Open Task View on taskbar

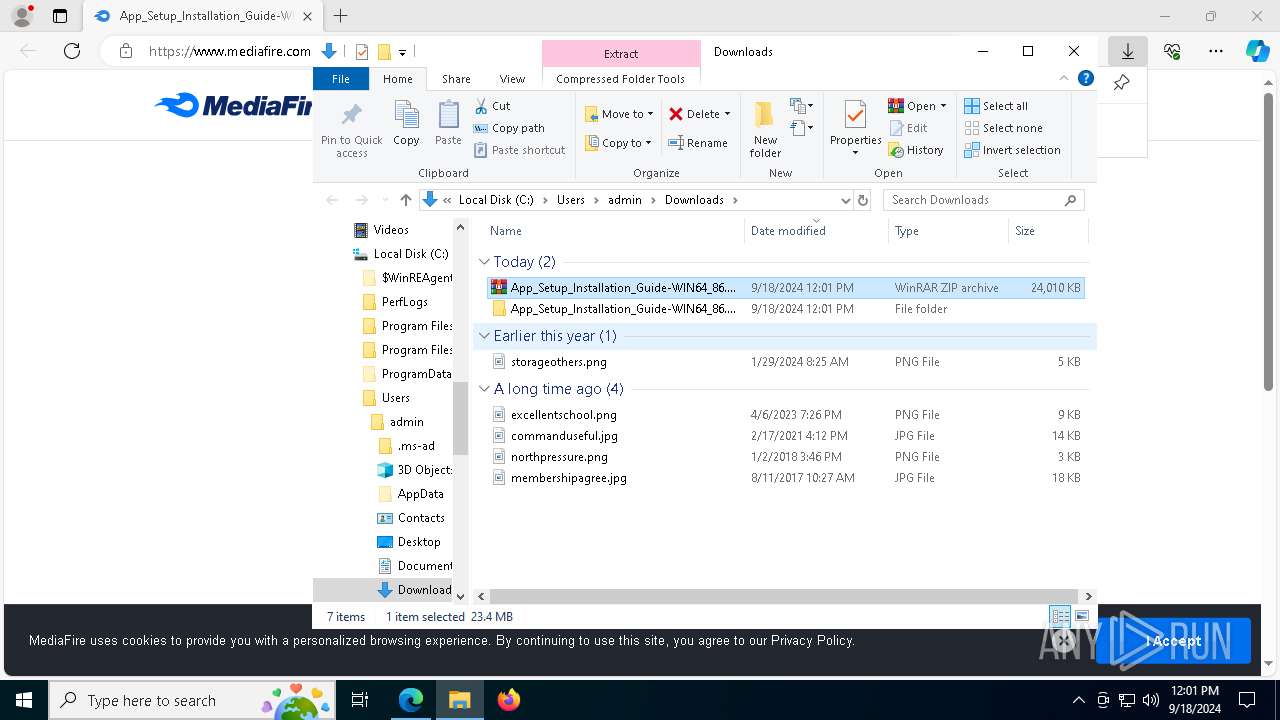coord(360,700)
